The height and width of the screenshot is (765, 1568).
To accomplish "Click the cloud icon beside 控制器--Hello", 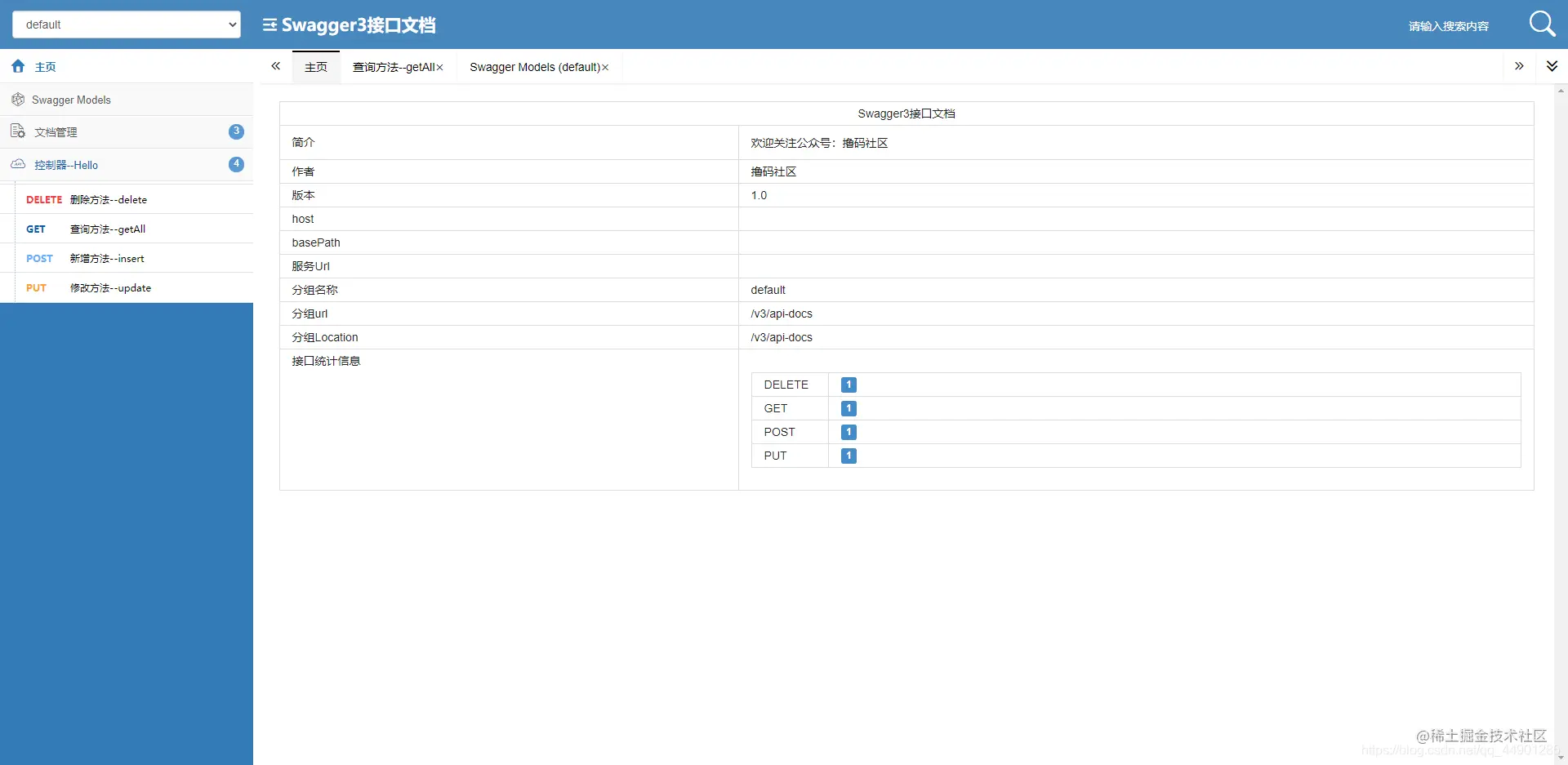I will click(x=18, y=164).
